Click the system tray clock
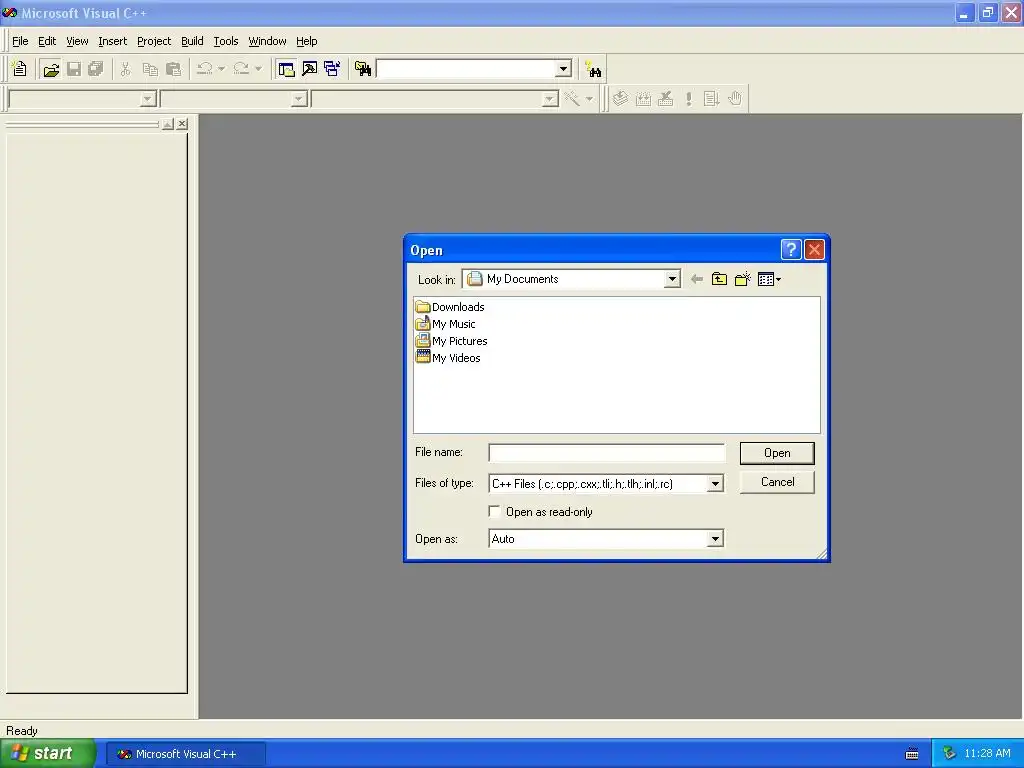Image resolution: width=1024 pixels, height=768 pixels. pyautogui.click(x=987, y=754)
